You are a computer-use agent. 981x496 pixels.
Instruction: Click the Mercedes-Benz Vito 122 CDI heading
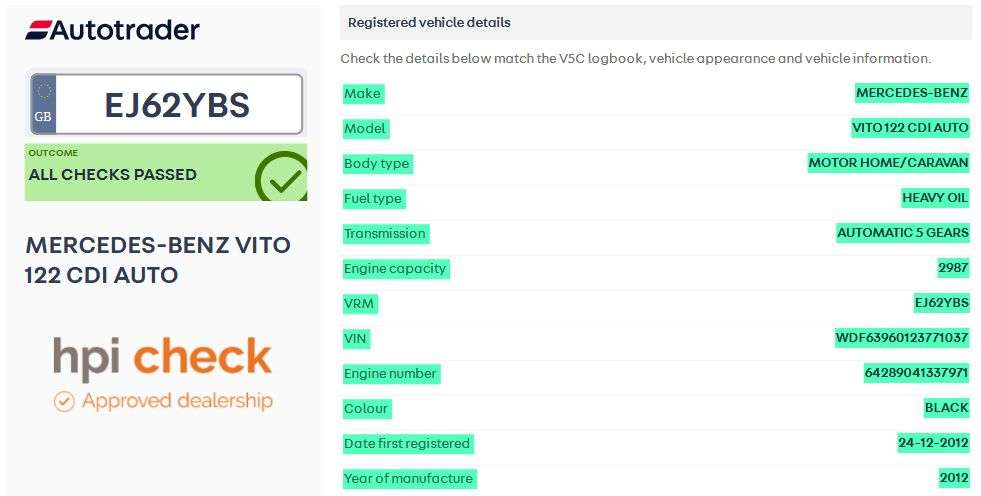click(x=158, y=259)
